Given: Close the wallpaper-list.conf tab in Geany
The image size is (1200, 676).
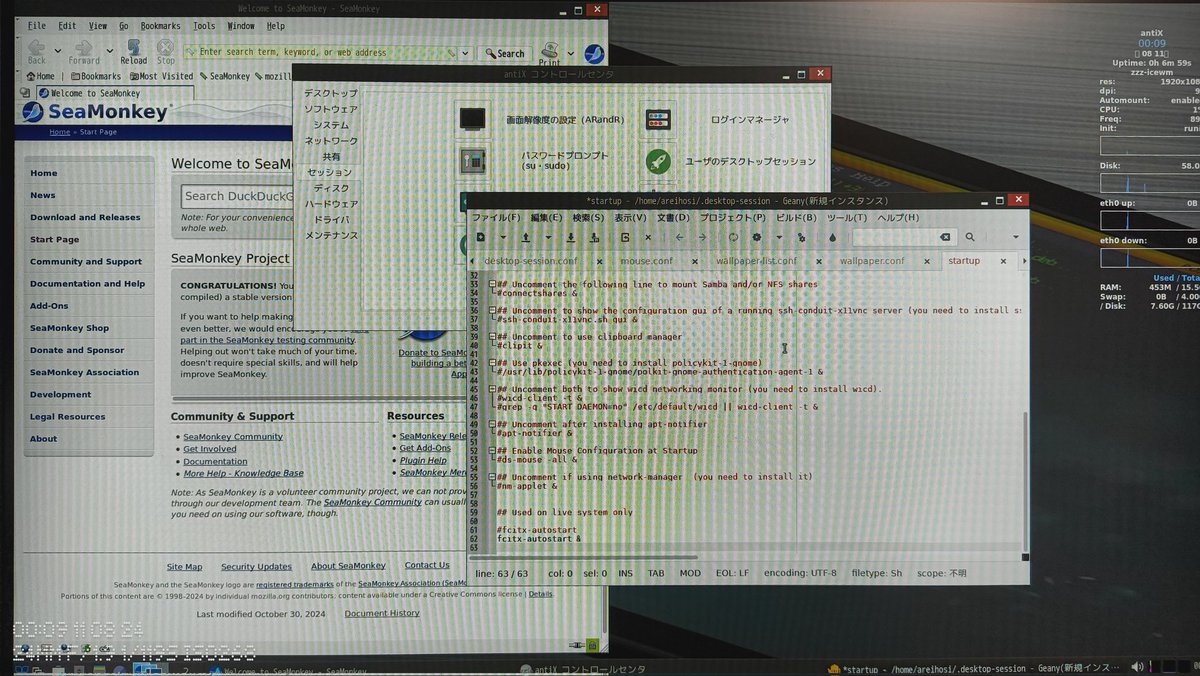Looking at the screenshot, I should [x=819, y=262].
